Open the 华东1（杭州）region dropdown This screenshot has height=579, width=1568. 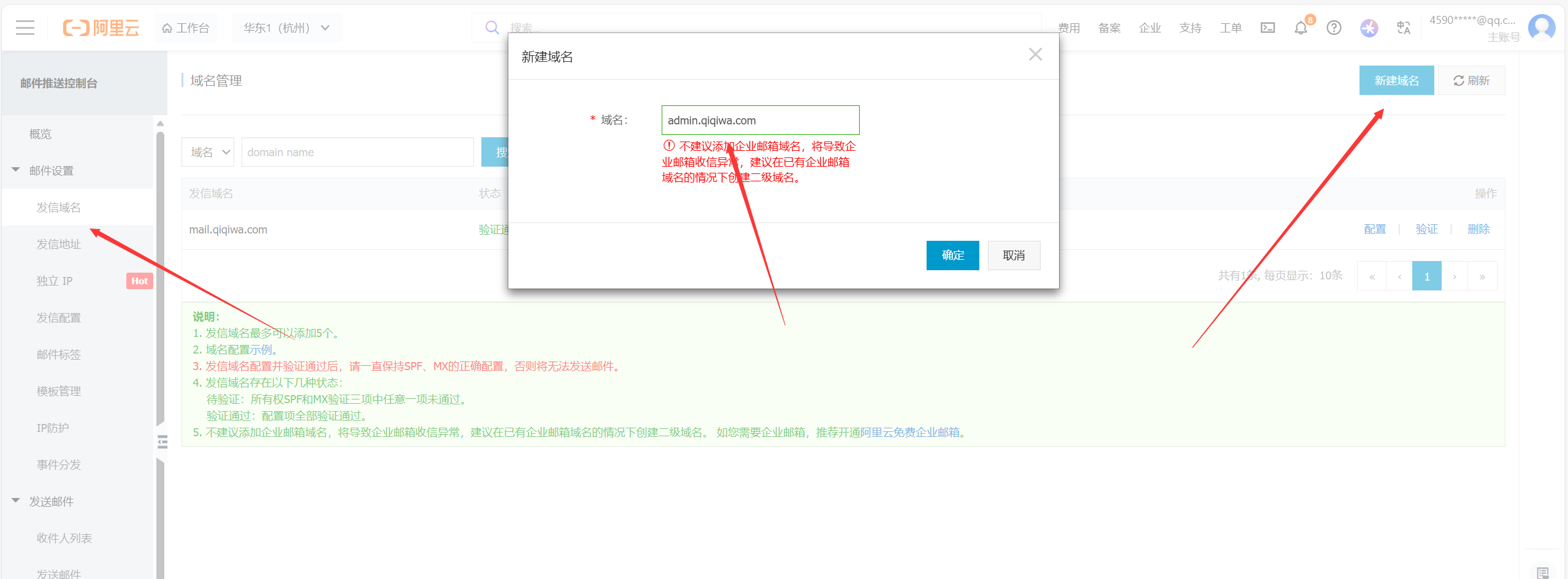pyautogui.click(x=286, y=27)
